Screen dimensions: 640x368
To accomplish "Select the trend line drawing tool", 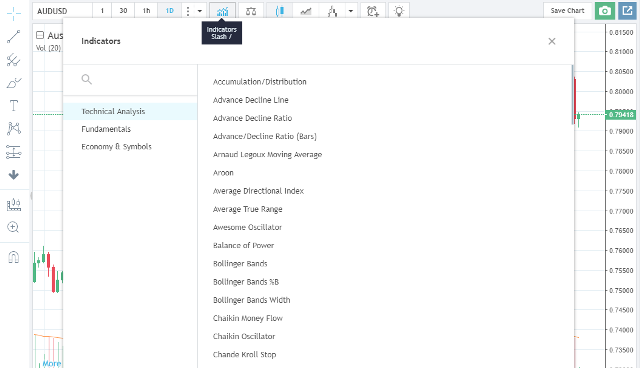I will point(13,37).
